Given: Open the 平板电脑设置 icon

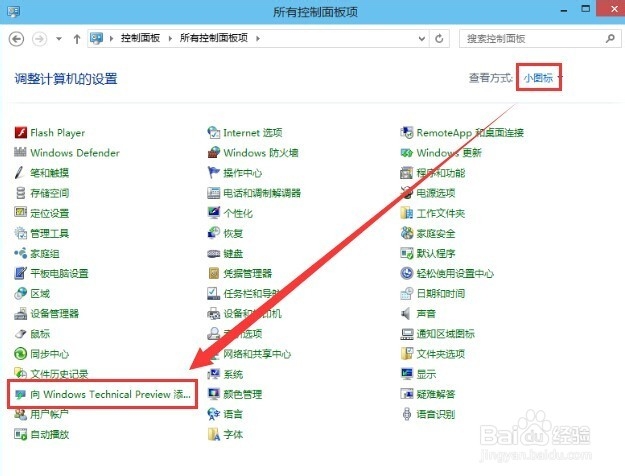Looking at the screenshot, I should tap(20, 273).
